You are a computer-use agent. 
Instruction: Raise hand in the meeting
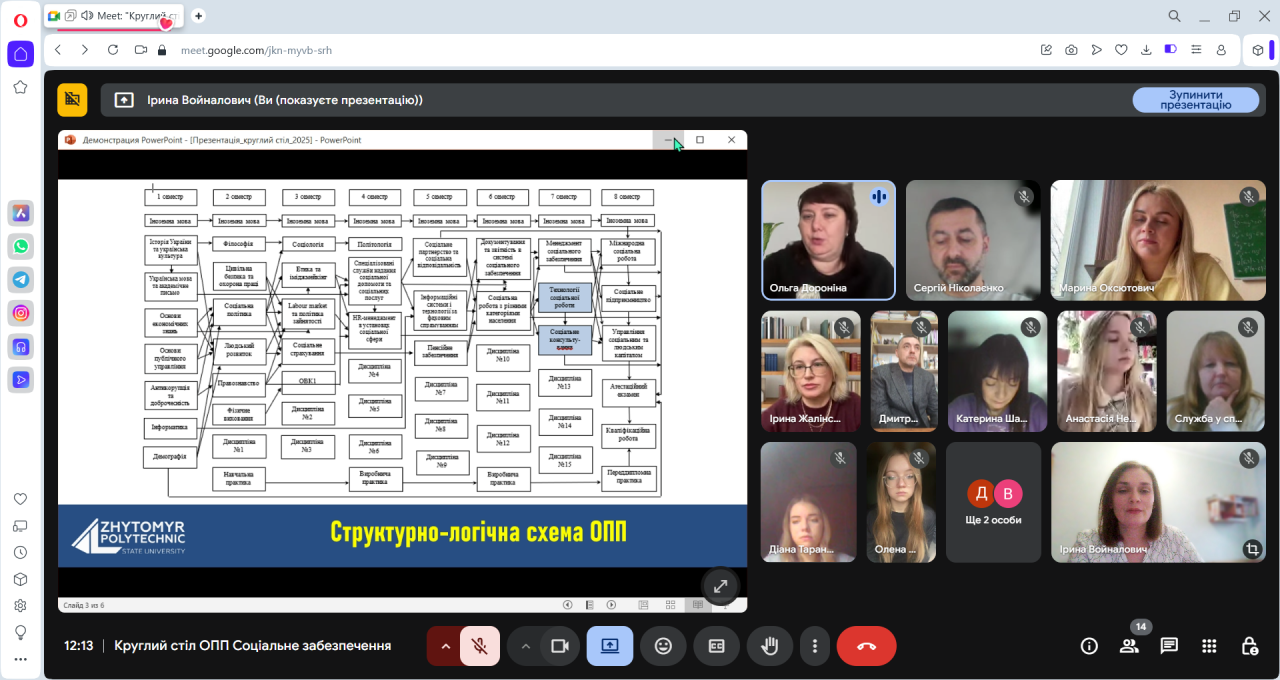(769, 646)
